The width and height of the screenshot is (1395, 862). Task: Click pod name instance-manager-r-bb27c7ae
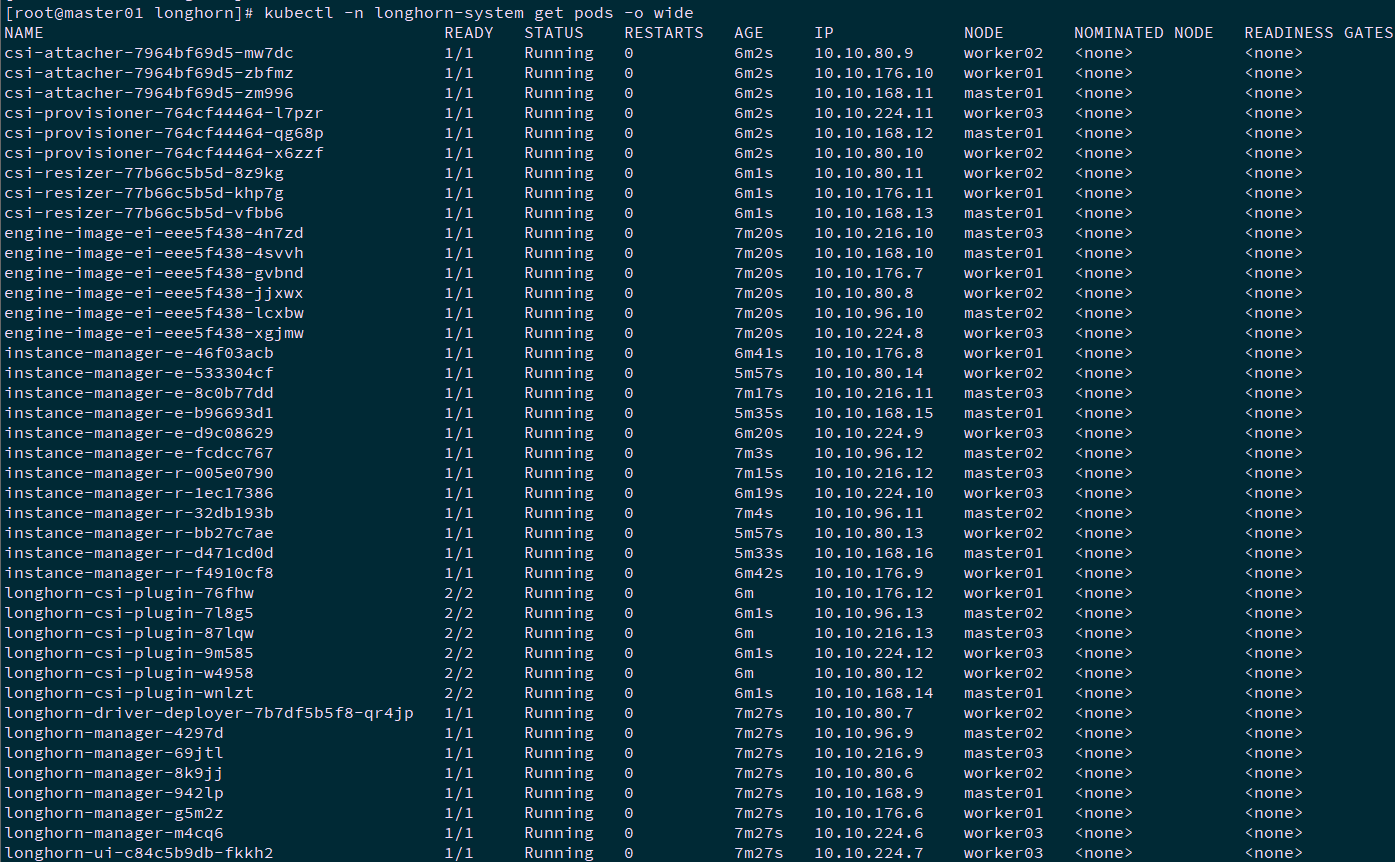pyautogui.click(x=139, y=533)
